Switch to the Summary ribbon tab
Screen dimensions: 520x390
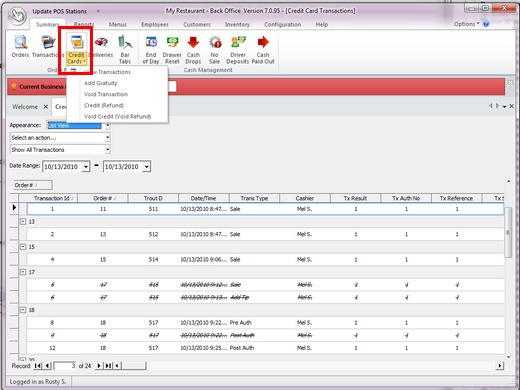48,24
